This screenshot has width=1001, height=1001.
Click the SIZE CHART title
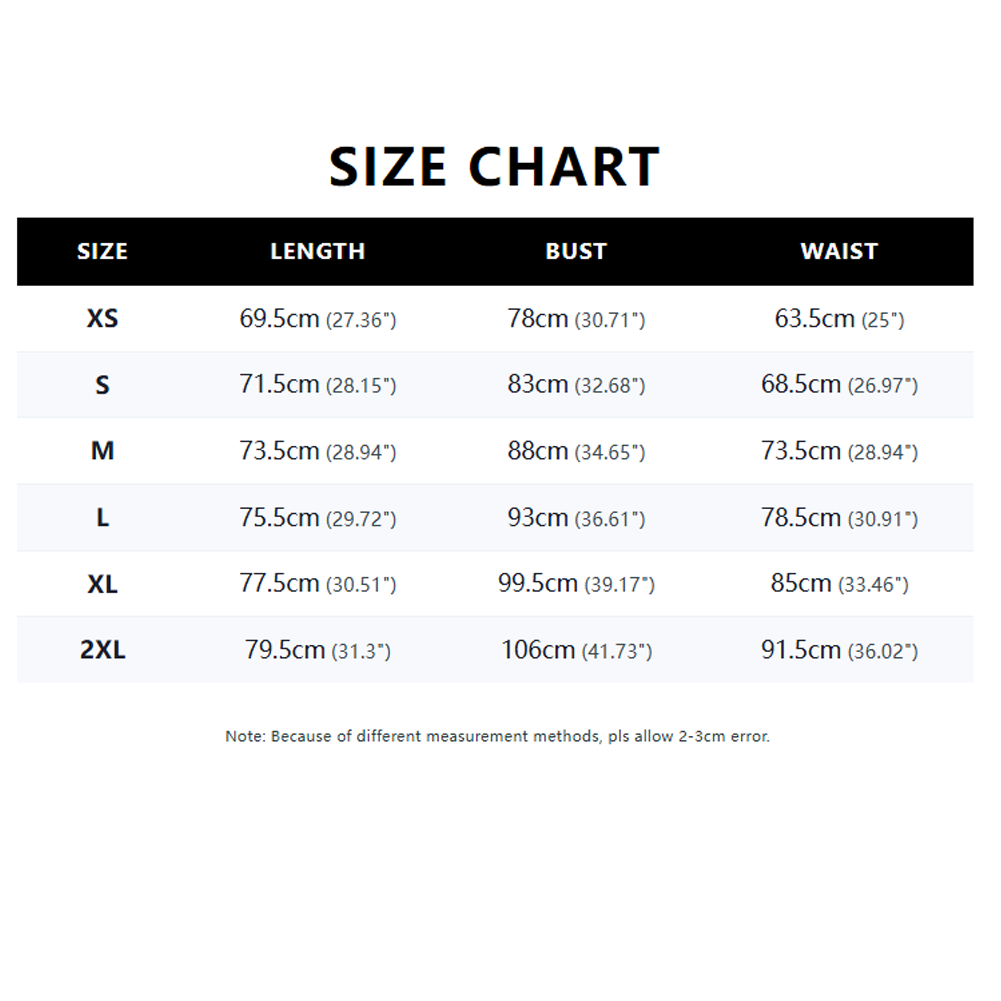[x=495, y=167]
